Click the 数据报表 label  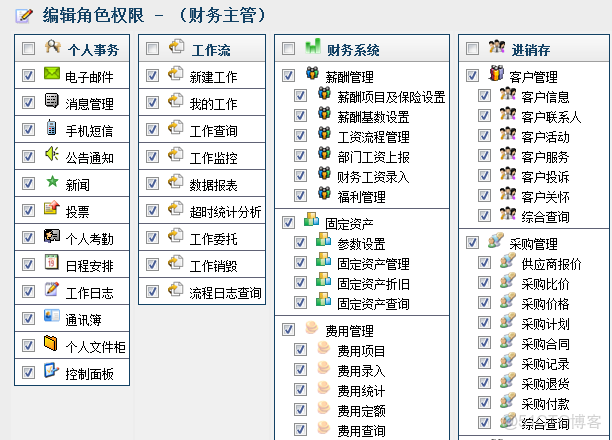point(213,185)
